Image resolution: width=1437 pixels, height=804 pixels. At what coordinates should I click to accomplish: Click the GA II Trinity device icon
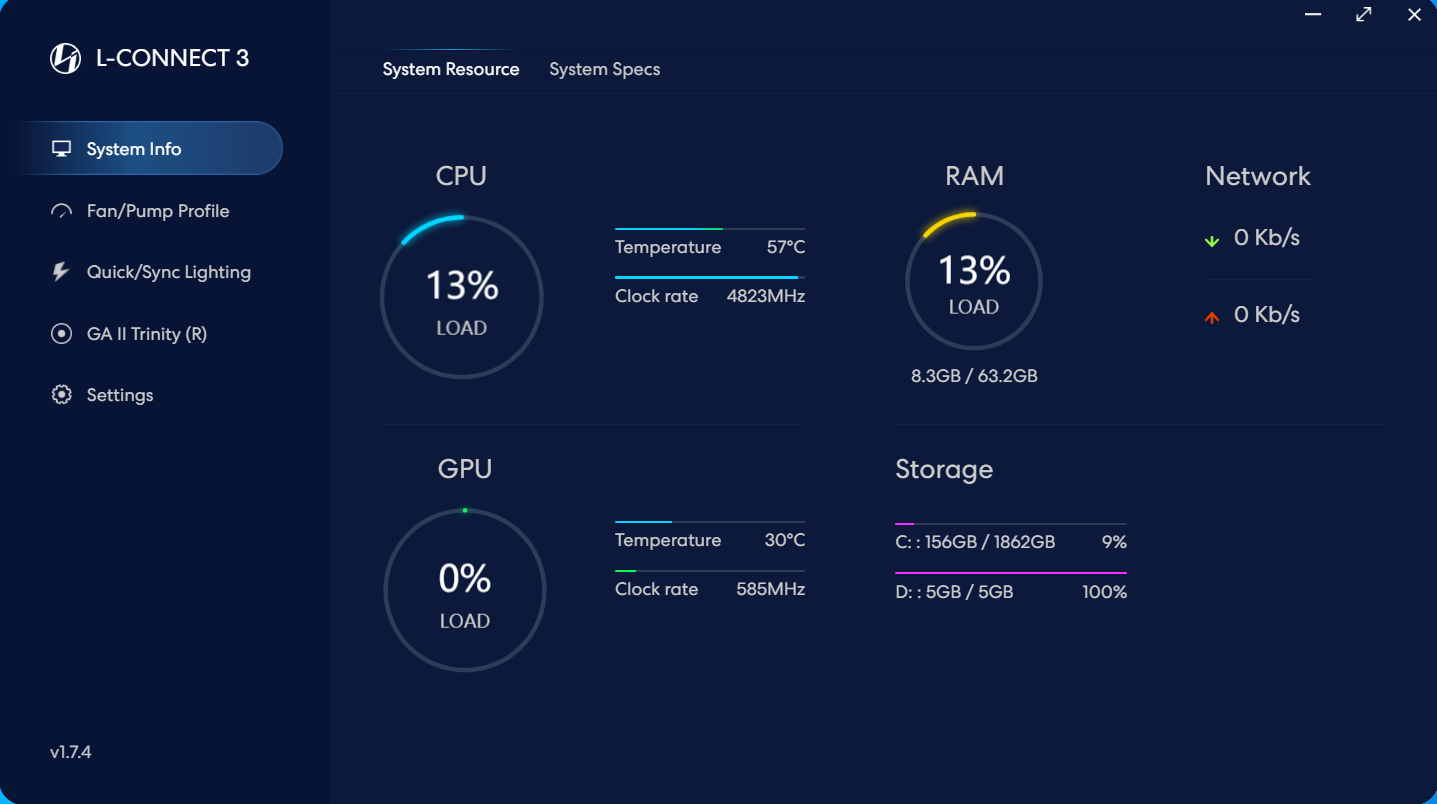click(62, 334)
